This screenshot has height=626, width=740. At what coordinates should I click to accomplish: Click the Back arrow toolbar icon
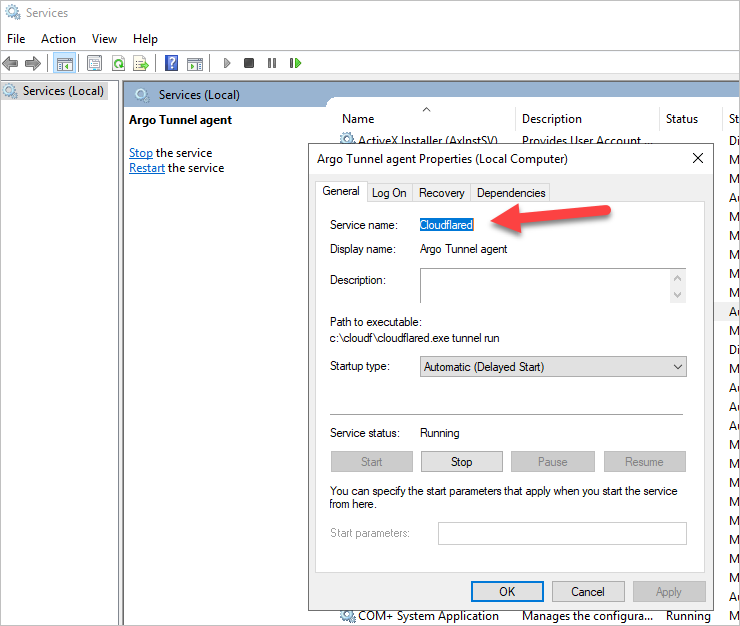pyautogui.click(x=10, y=63)
